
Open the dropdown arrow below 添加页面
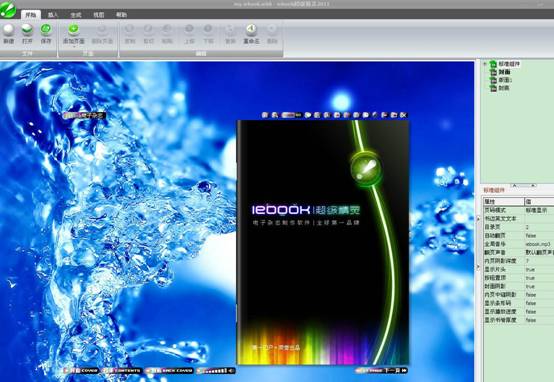(x=74, y=46)
